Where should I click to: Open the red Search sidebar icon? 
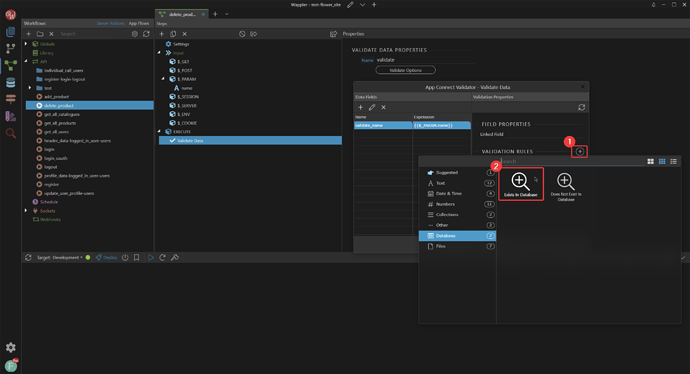tap(11, 133)
